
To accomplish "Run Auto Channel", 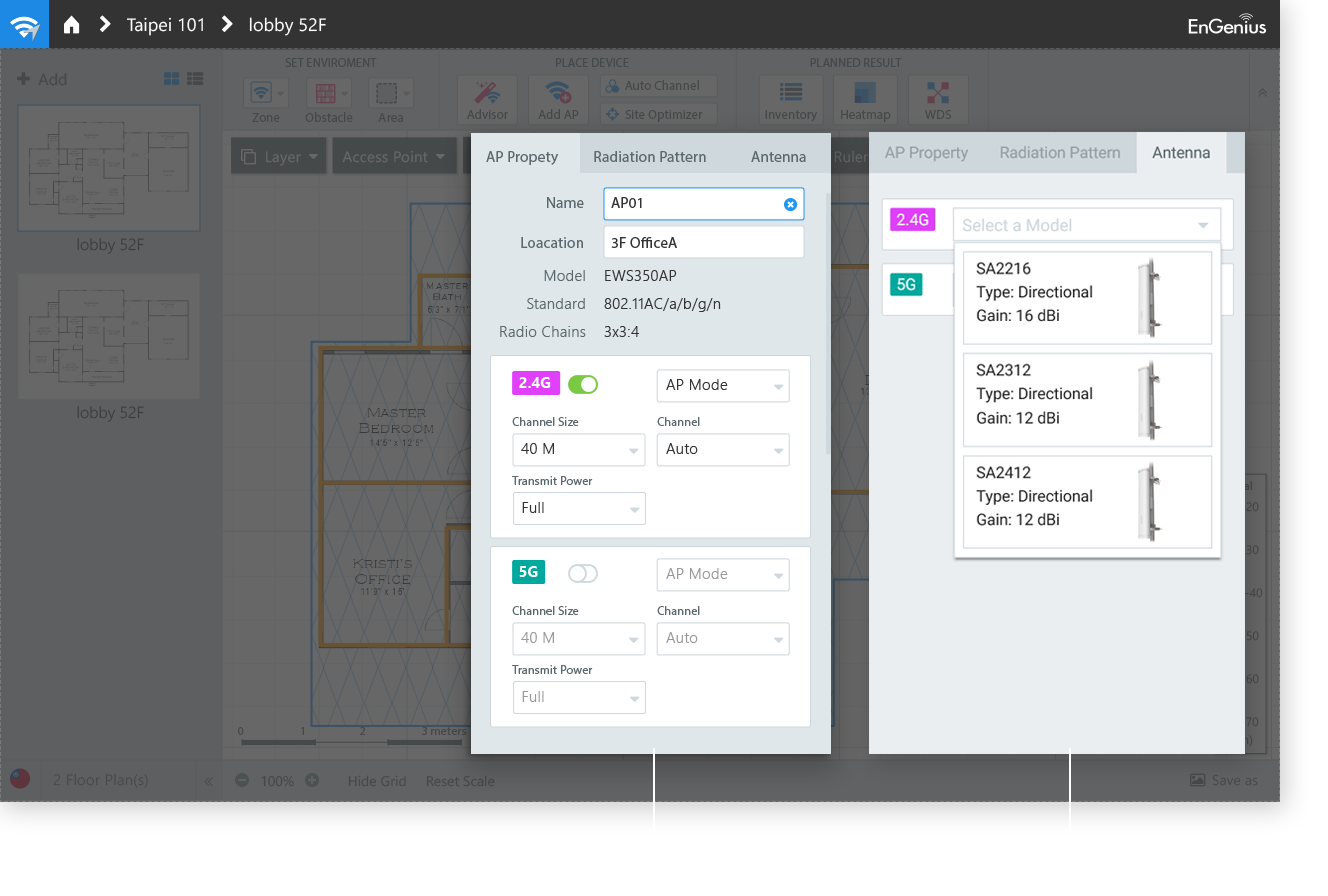I will coord(659,86).
